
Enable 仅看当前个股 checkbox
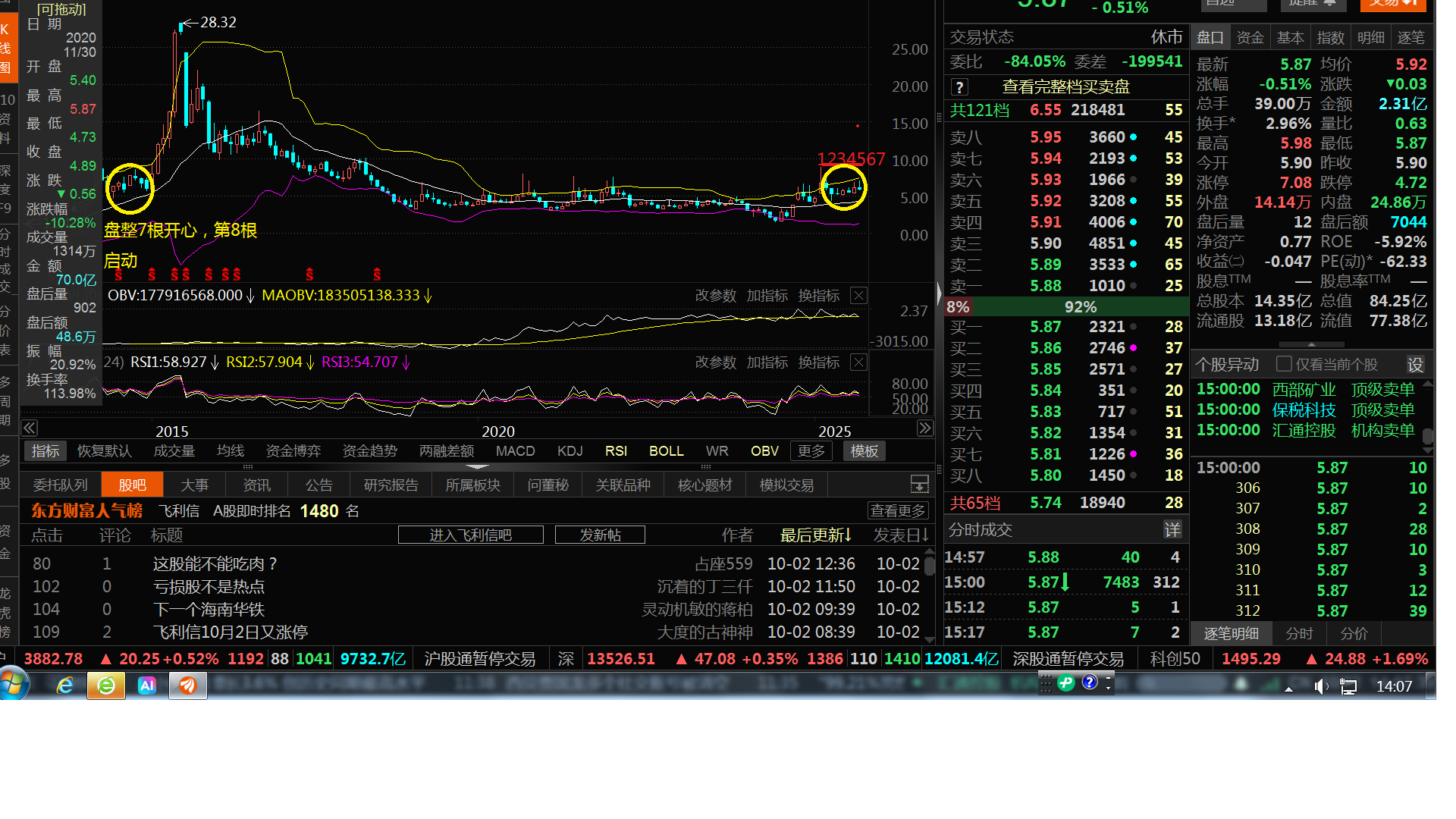click(1284, 365)
